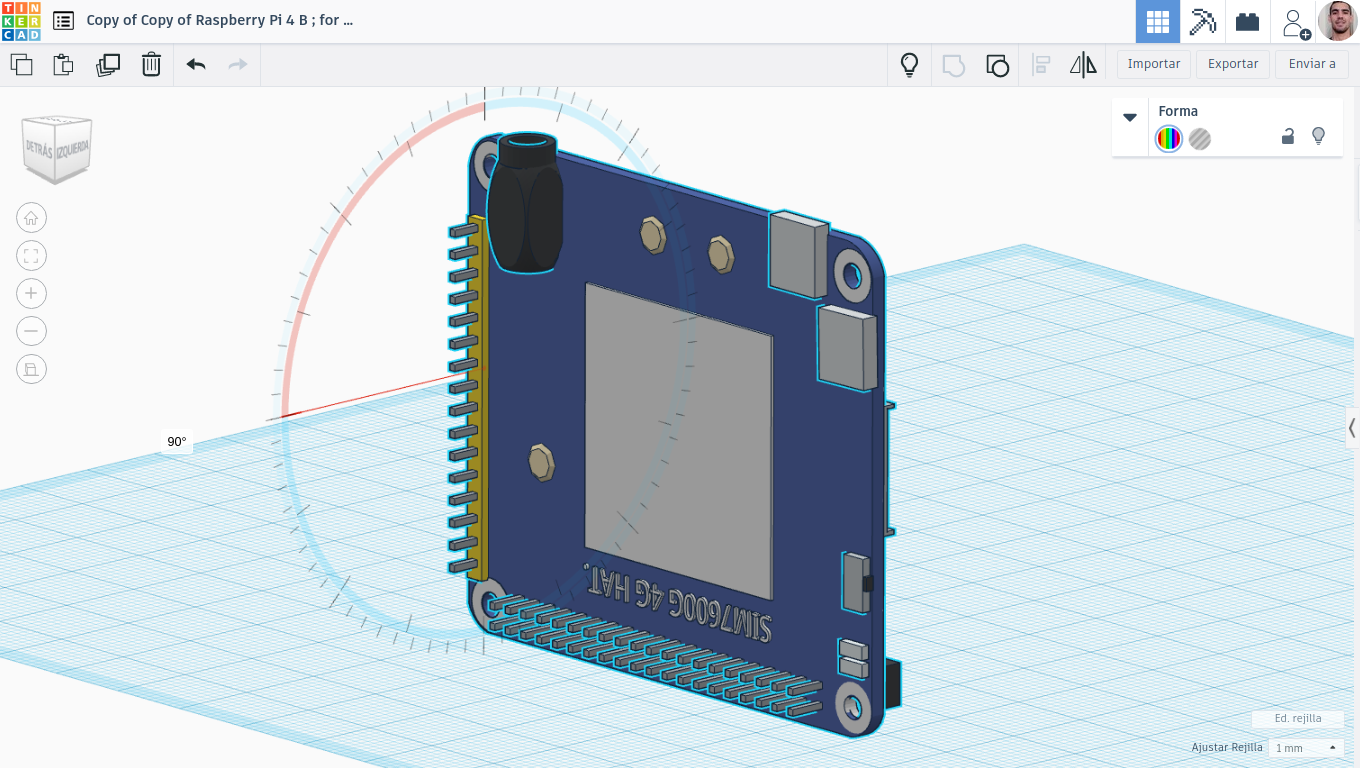Click the Exportar button
The height and width of the screenshot is (768, 1360).
pos(1233,64)
